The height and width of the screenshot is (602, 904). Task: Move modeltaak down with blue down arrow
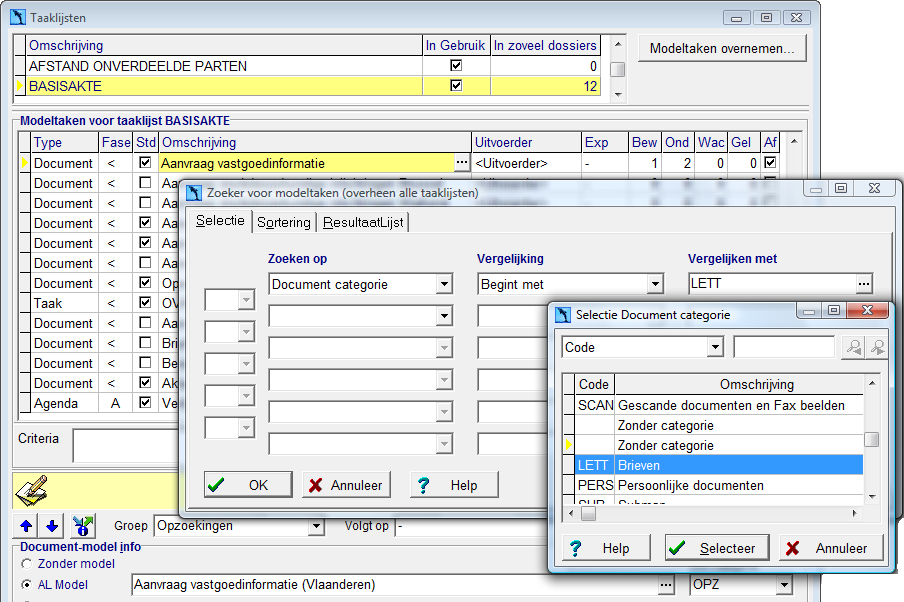(52, 525)
